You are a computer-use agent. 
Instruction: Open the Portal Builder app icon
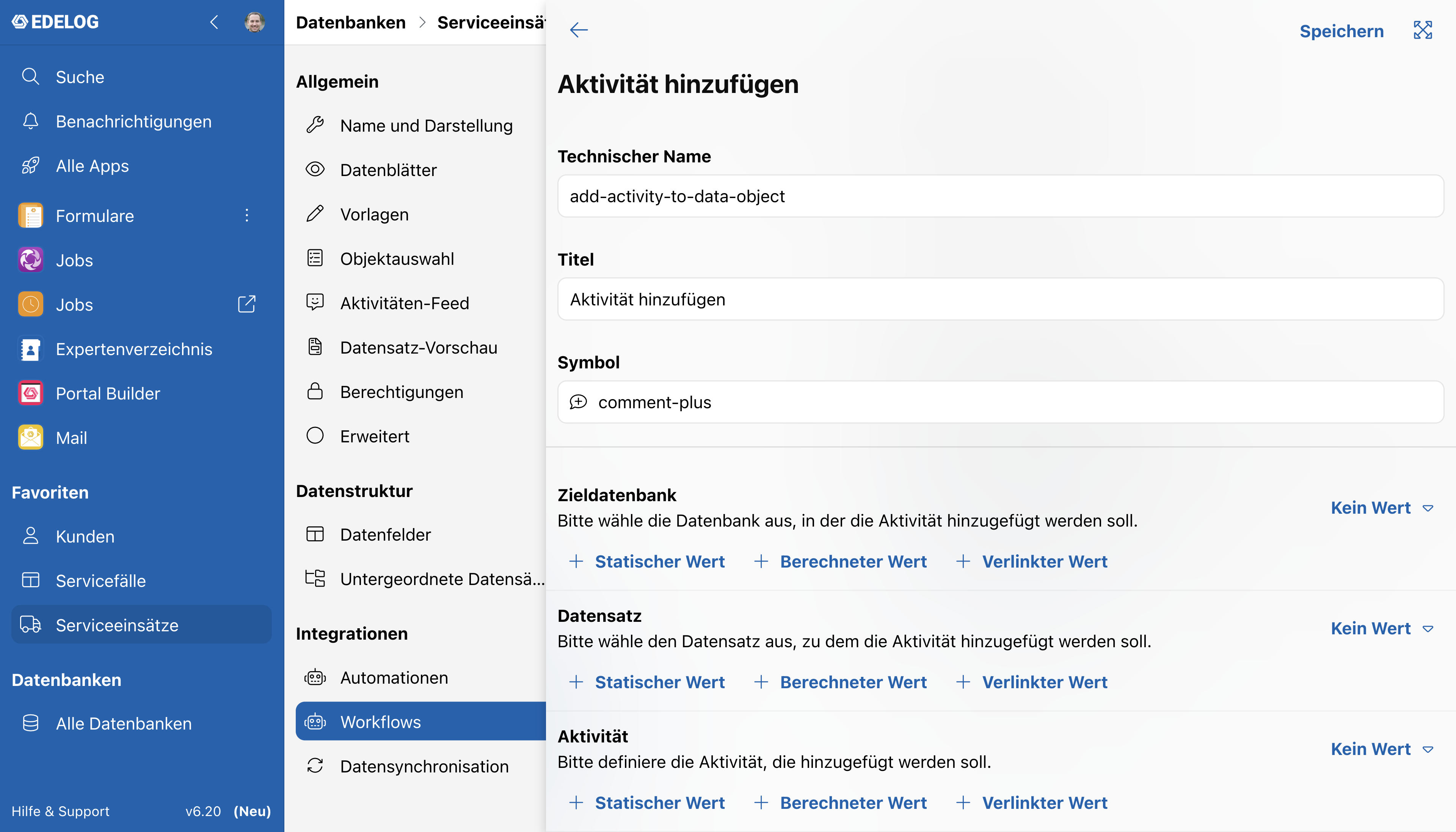tap(30, 393)
